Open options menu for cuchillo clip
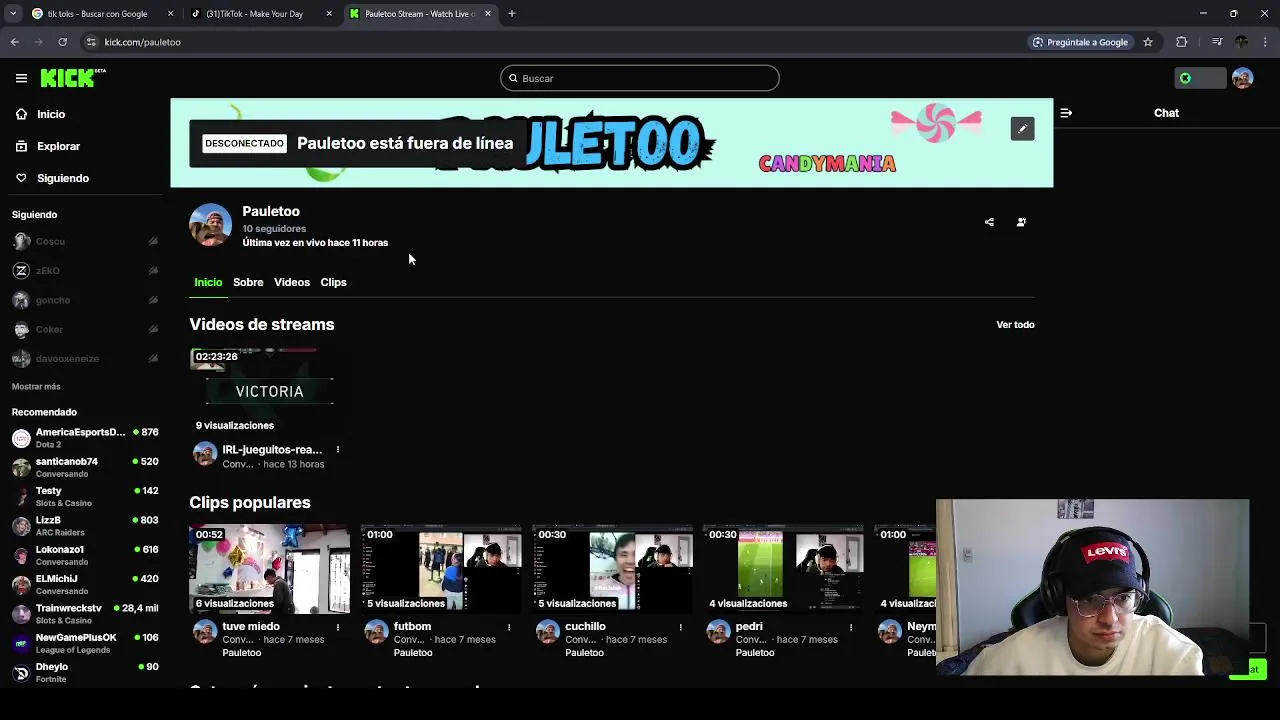The width and height of the screenshot is (1280, 720). (680, 627)
